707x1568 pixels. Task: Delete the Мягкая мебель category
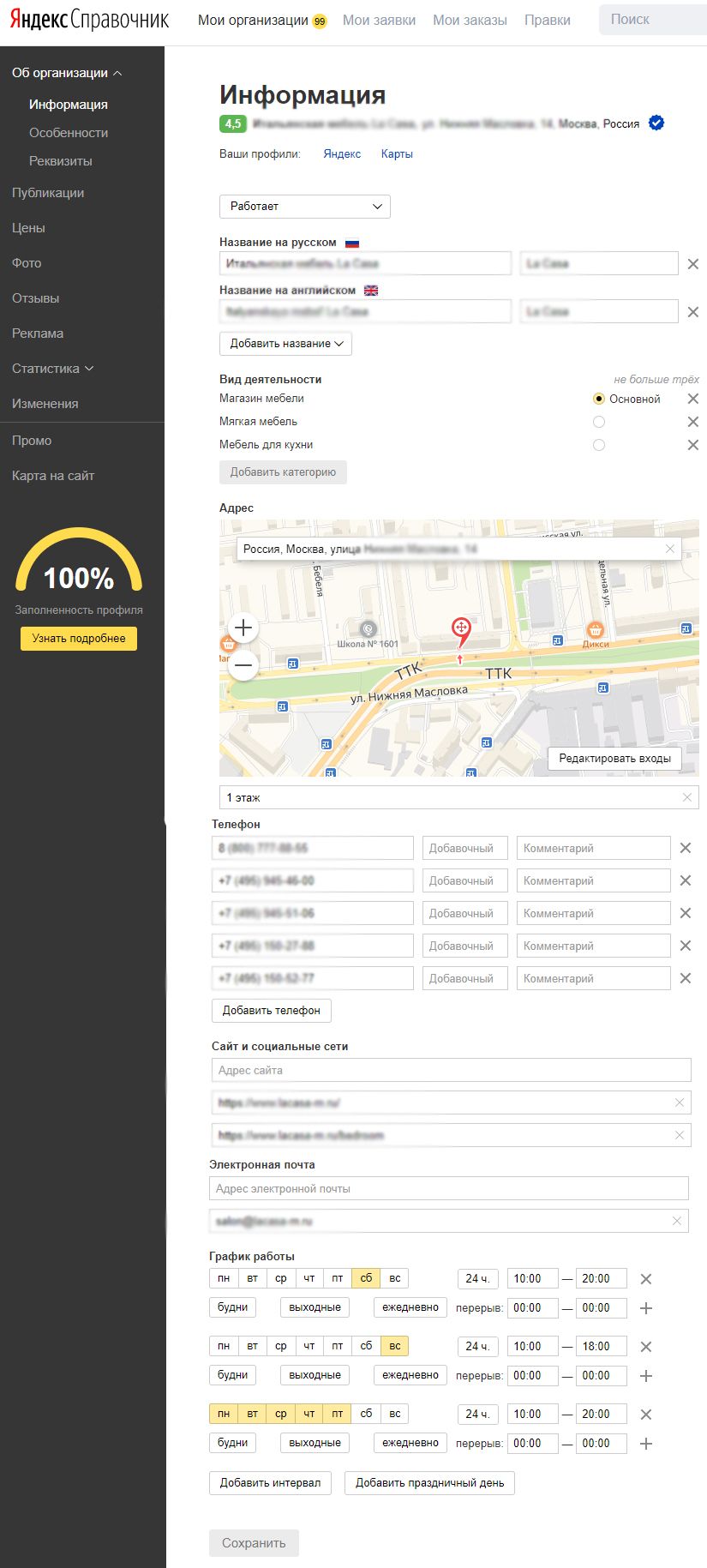tap(693, 422)
